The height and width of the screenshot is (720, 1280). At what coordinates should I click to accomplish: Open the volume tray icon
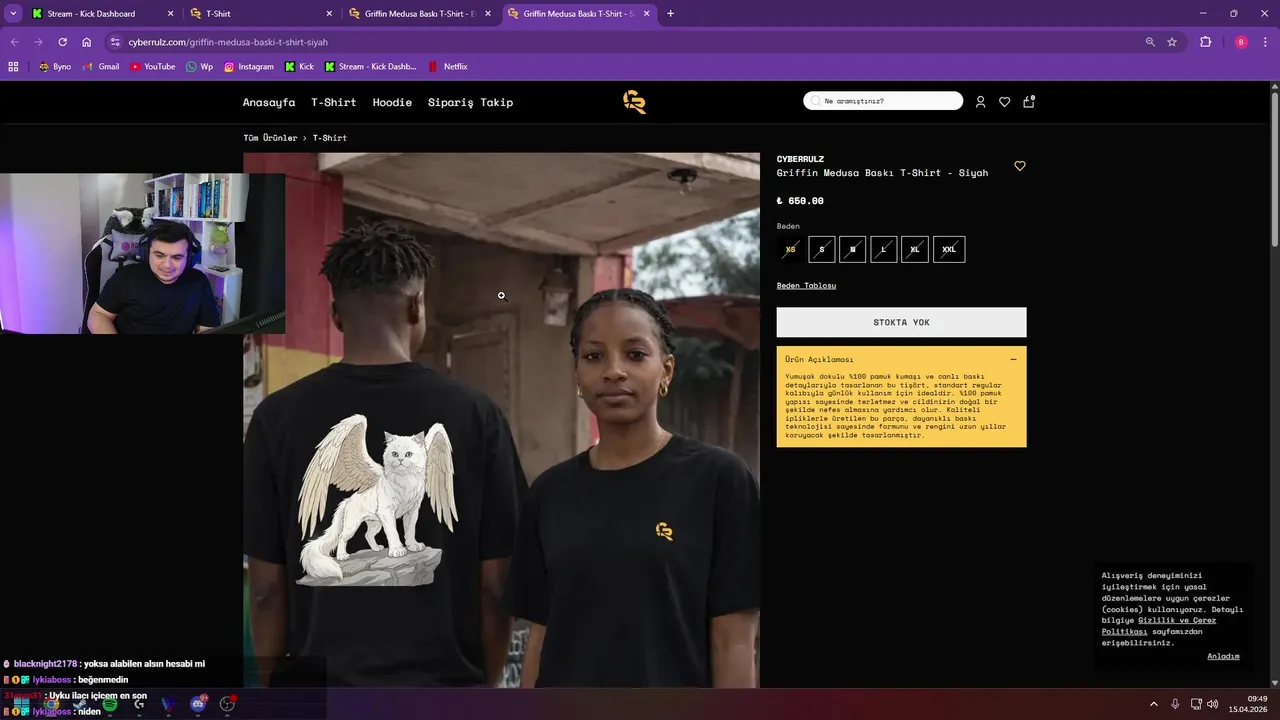[x=1212, y=704]
